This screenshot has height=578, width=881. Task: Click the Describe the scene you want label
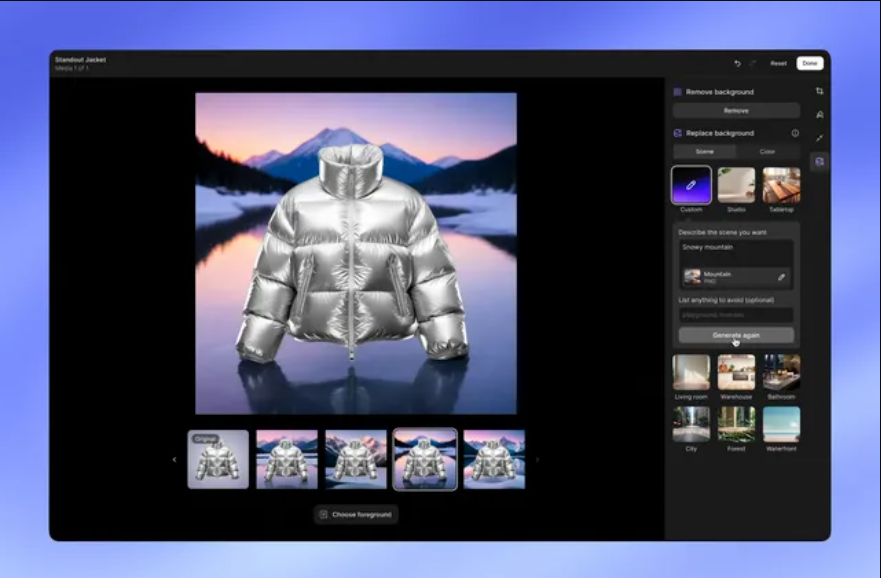point(723,232)
